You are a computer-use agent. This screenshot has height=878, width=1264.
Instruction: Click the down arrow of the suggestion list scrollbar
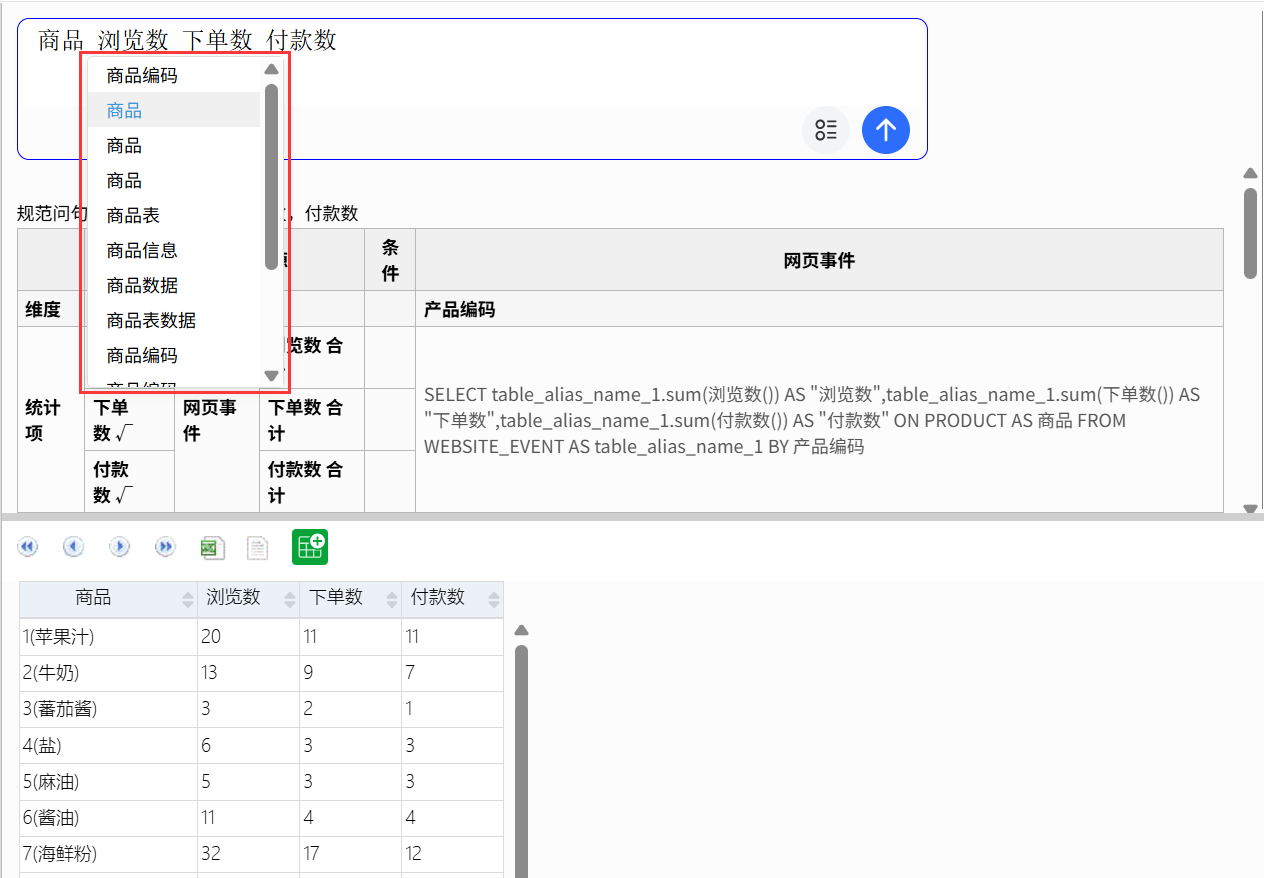pos(271,376)
